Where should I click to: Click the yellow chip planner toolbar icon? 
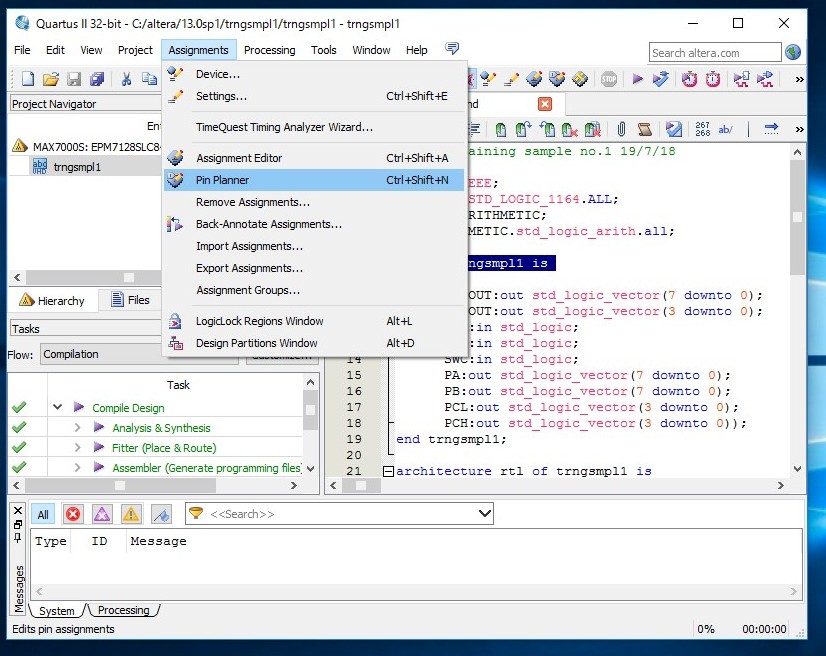(x=580, y=79)
